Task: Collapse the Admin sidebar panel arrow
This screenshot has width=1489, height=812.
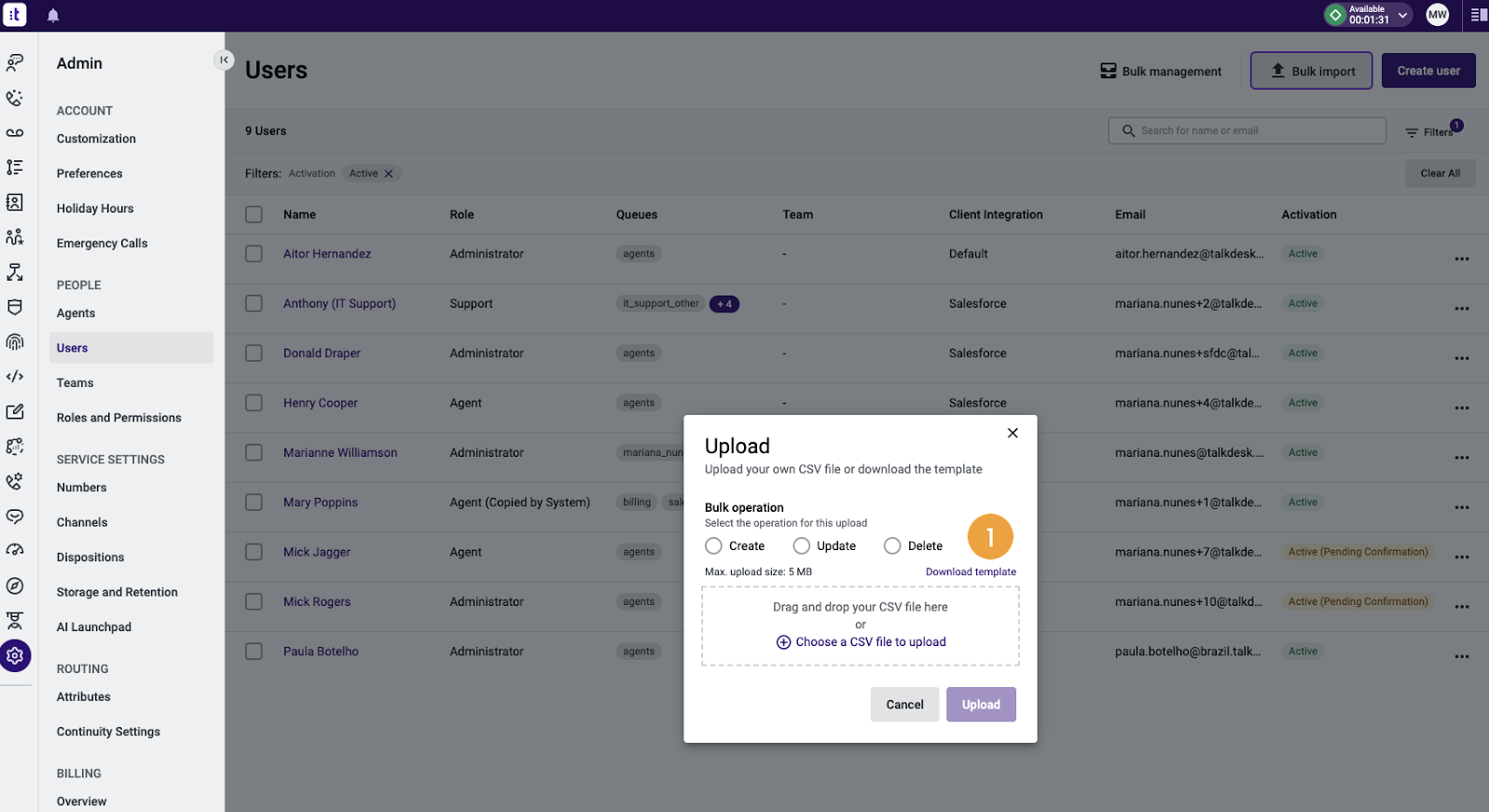Action: [224, 60]
